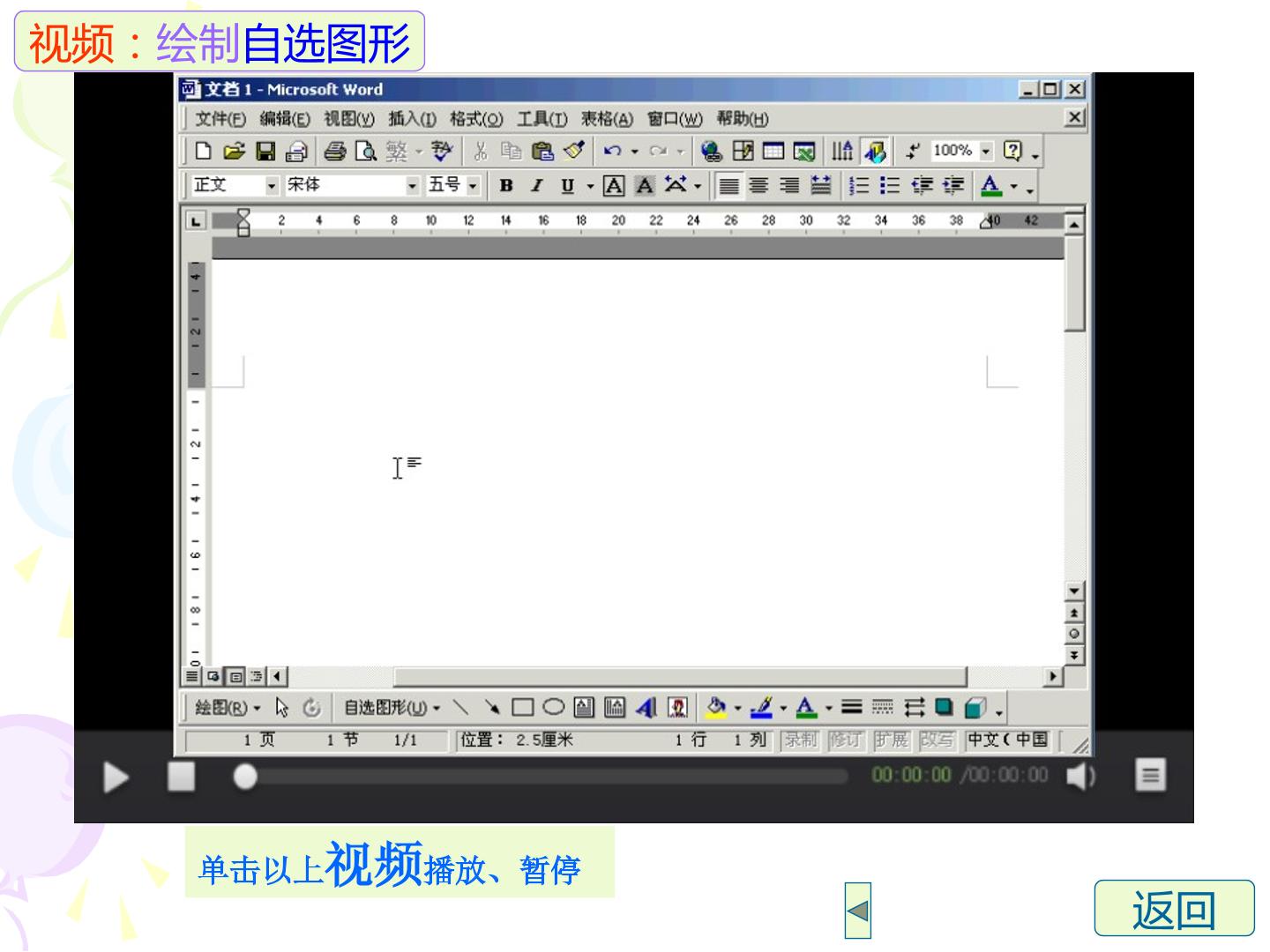1270x952 pixels.
Task: Select the Oval drawing tool
Action: click(554, 708)
